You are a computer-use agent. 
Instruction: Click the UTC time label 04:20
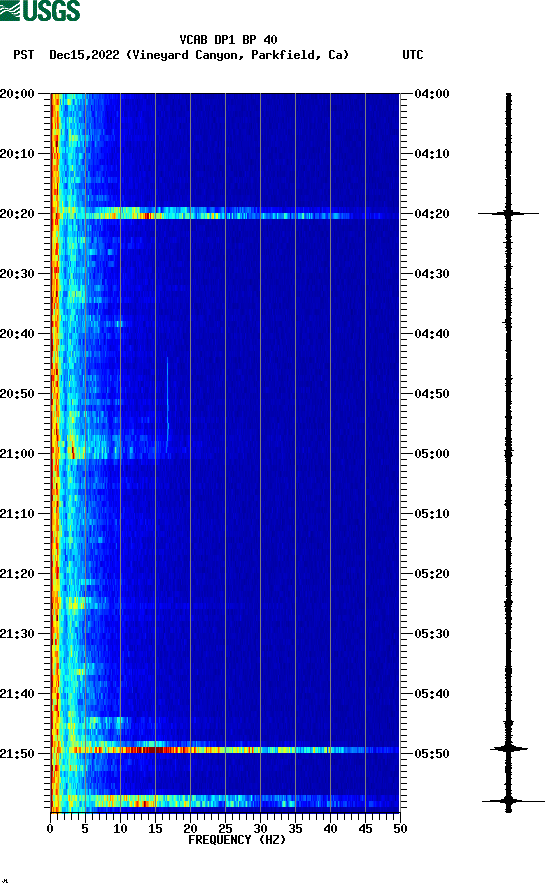point(432,214)
